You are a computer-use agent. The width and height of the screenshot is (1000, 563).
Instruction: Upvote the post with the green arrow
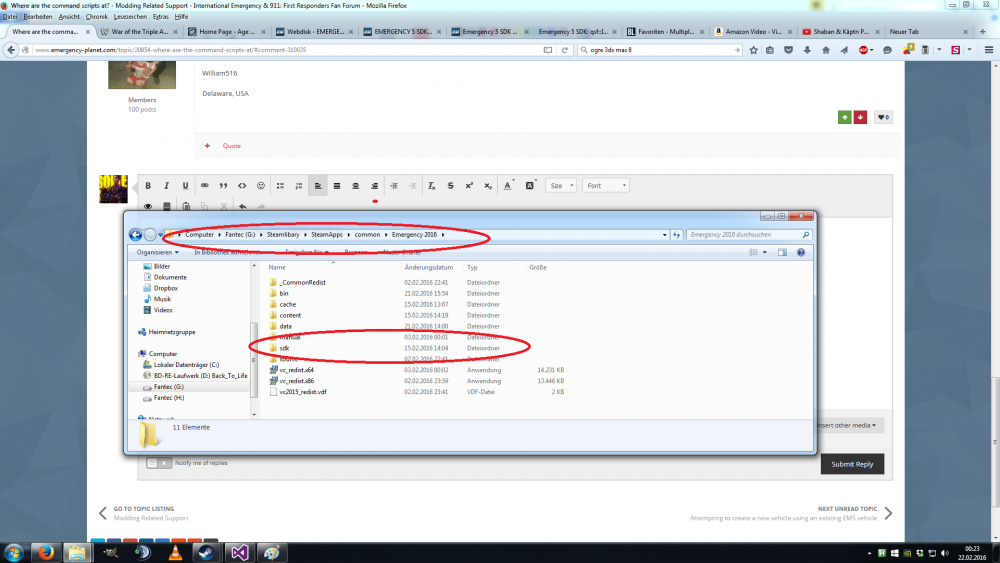[844, 117]
